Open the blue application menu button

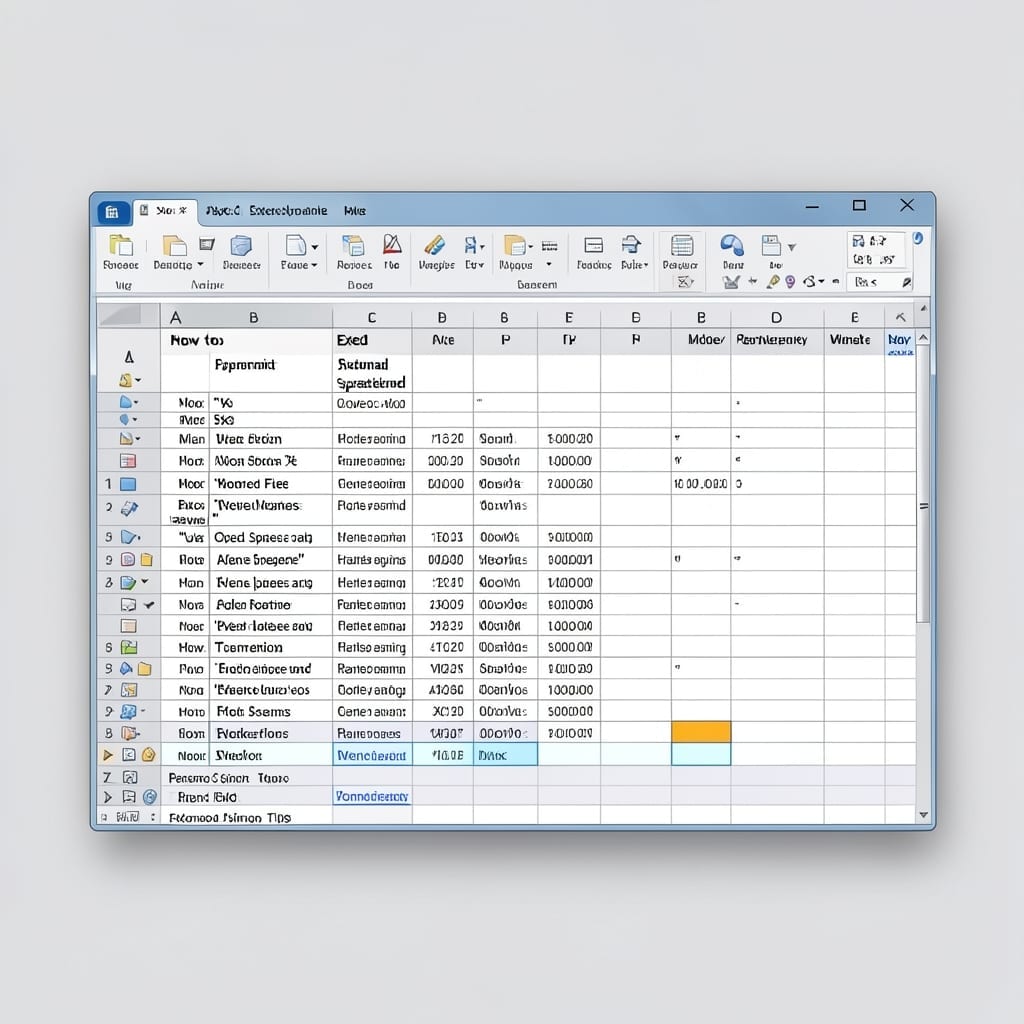click(x=112, y=212)
